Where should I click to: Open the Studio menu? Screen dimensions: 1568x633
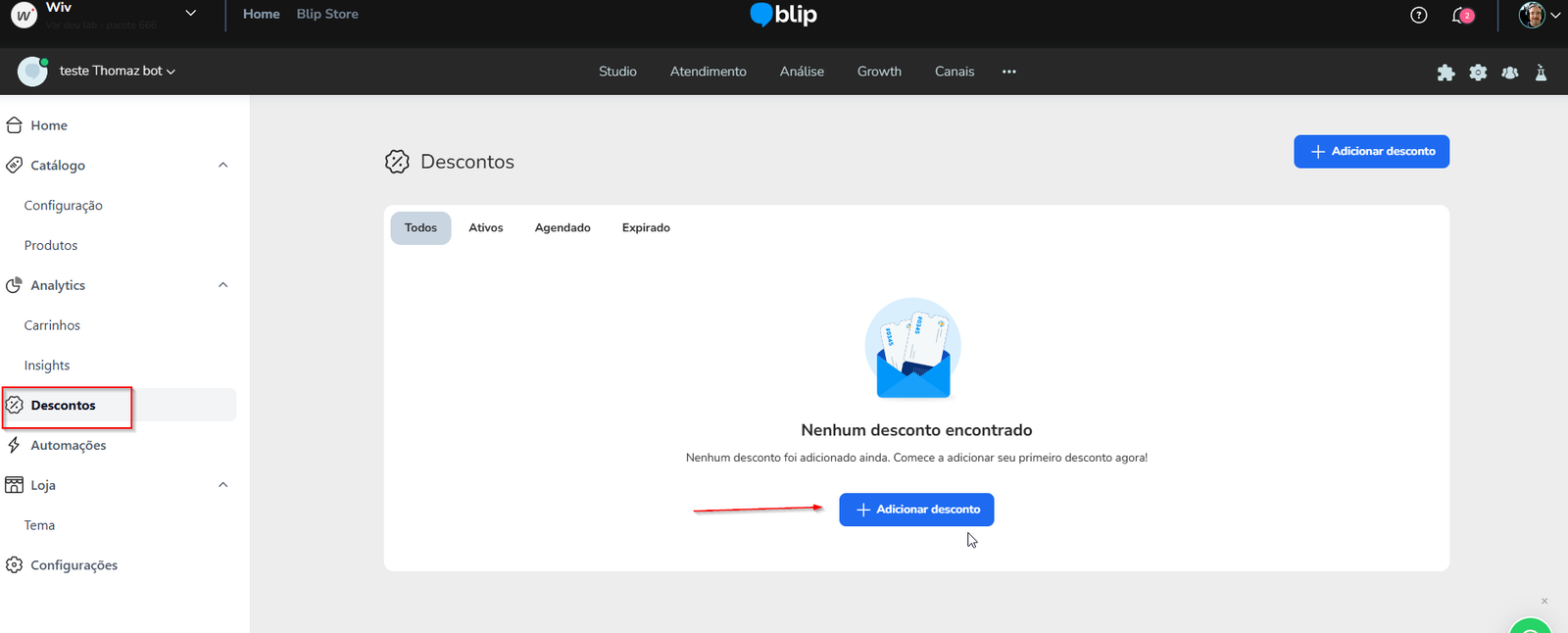(617, 72)
